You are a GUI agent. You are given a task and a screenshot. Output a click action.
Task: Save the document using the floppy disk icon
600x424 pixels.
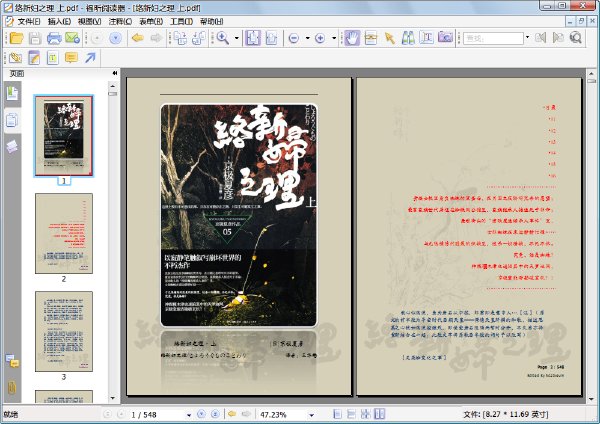click(35, 38)
